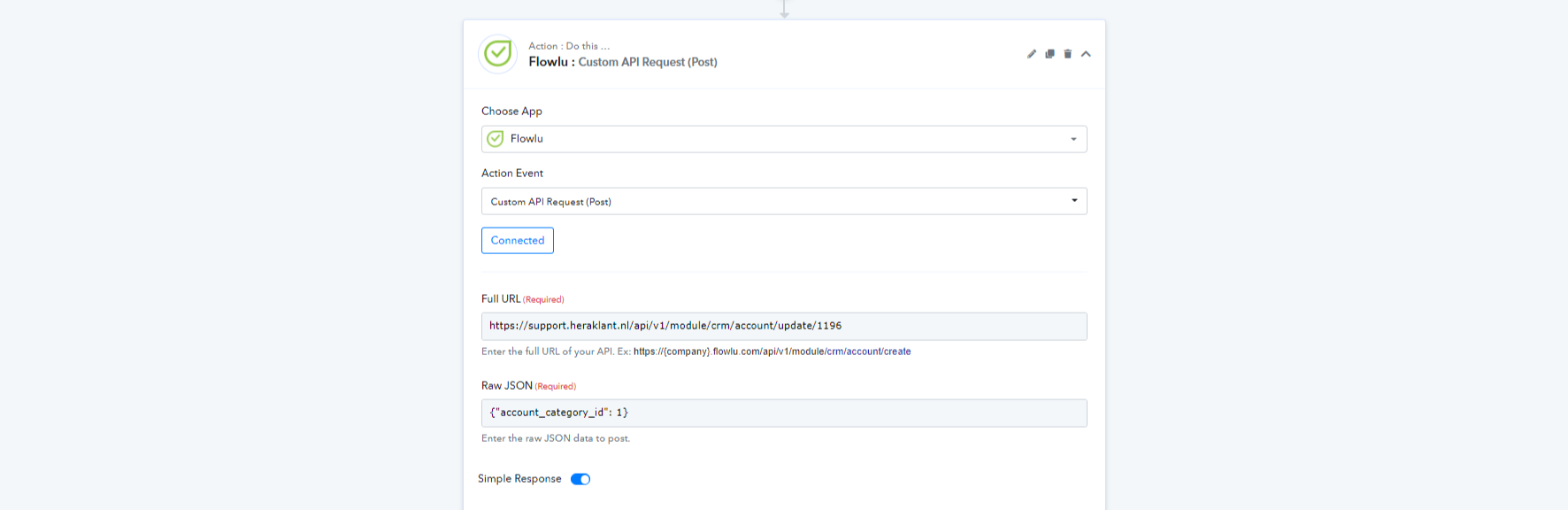This screenshot has height=510, width=1568.
Task: Click the arrow of the Choose App field
Action: [x=1073, y=139]
